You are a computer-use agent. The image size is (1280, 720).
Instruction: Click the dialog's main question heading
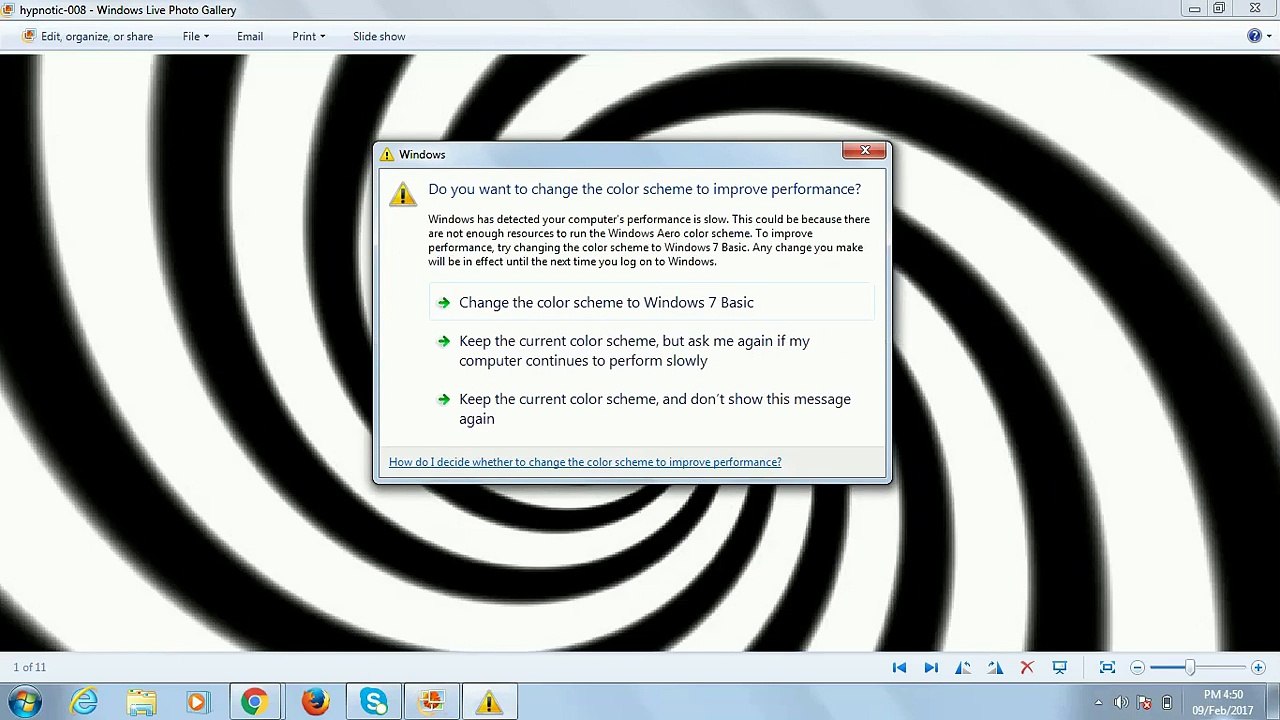644,189
